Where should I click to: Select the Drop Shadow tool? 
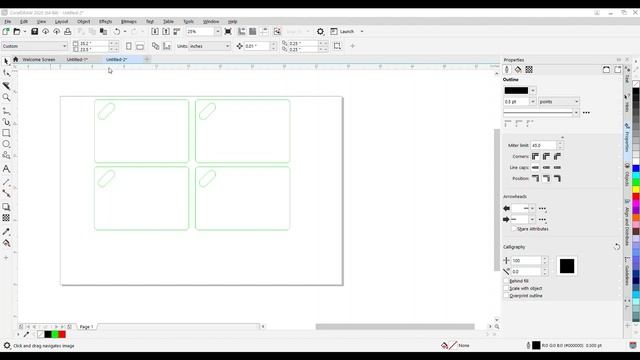[6, 207]
